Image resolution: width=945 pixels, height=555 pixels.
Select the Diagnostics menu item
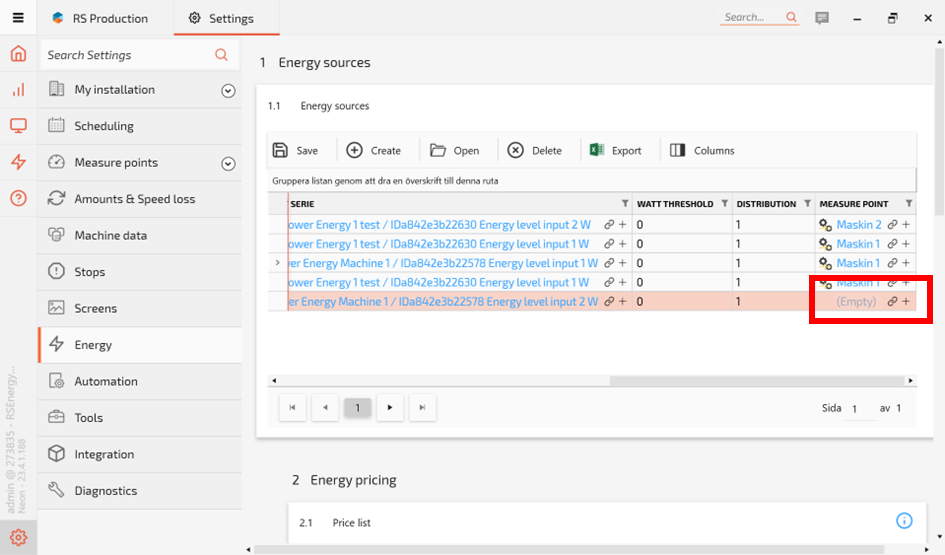pos(105,491)
